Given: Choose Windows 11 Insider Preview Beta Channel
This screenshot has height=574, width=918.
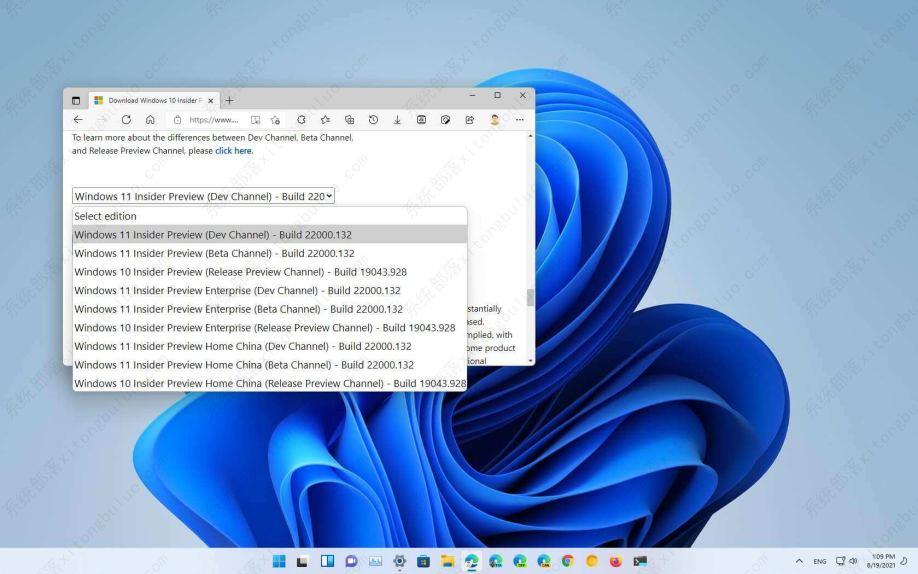Looking at the screenshot, I should pos(214,253).
